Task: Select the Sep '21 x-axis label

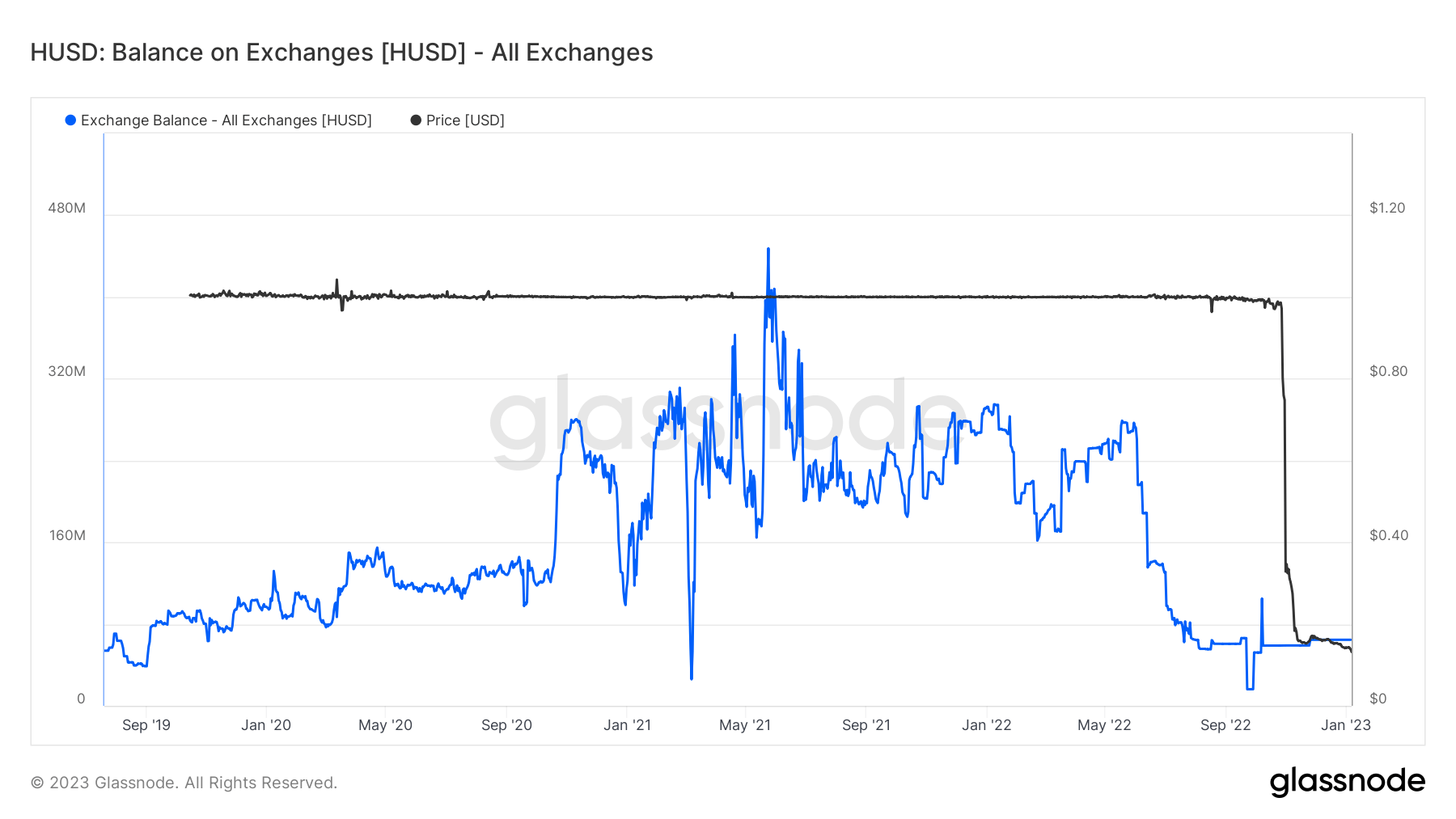Action: tap(866, 725)
